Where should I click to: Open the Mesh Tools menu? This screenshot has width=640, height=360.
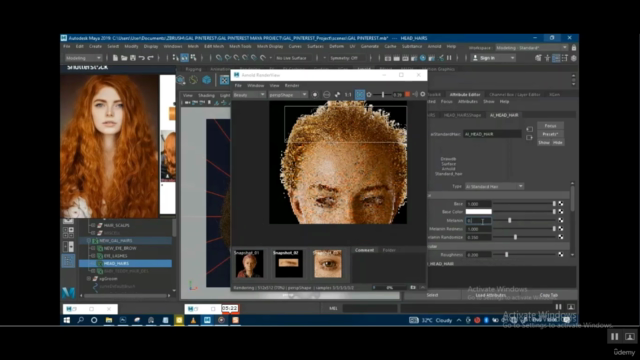(240, 47)
